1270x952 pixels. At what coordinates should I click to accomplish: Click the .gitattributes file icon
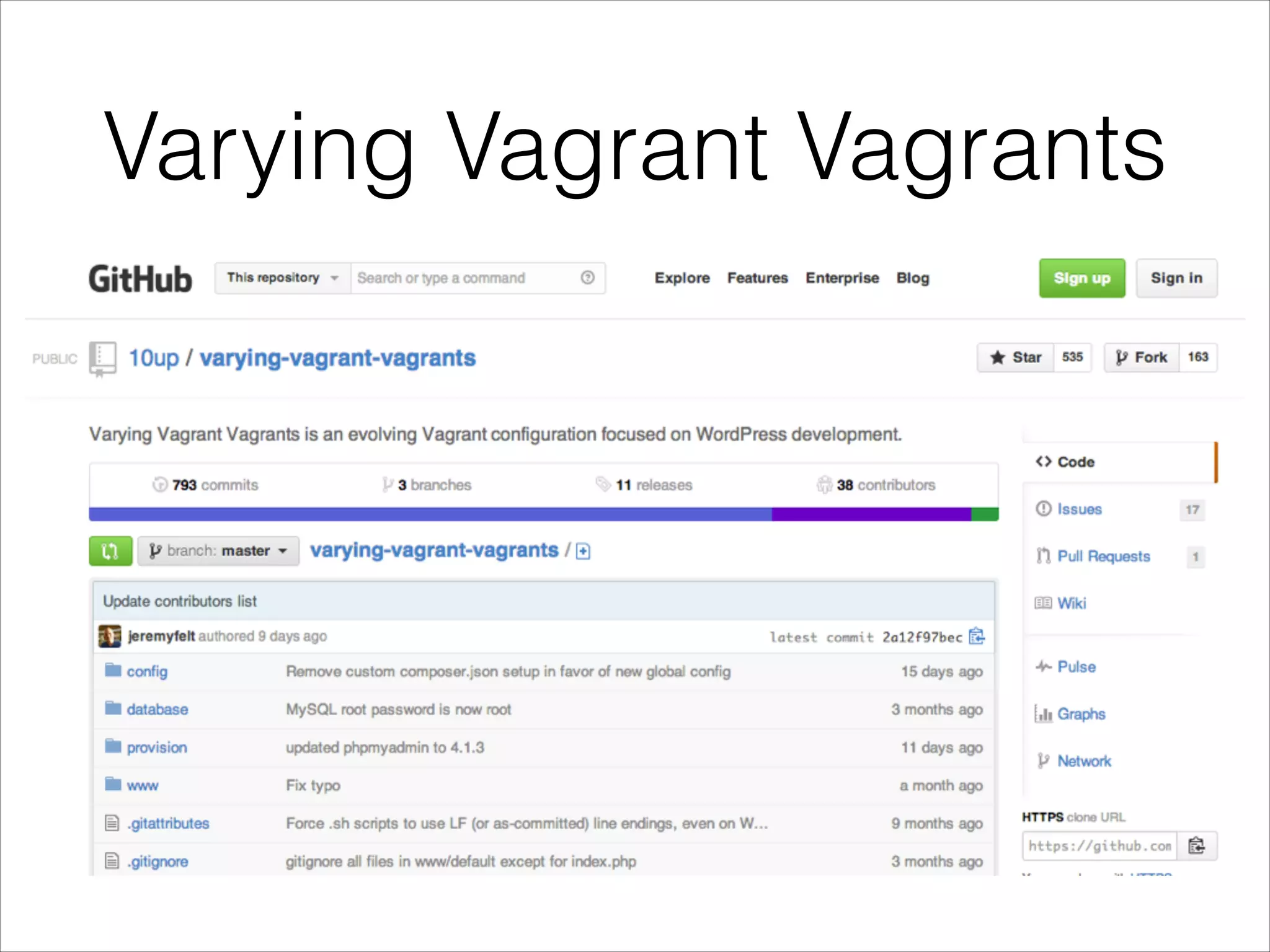pos(112,823)
